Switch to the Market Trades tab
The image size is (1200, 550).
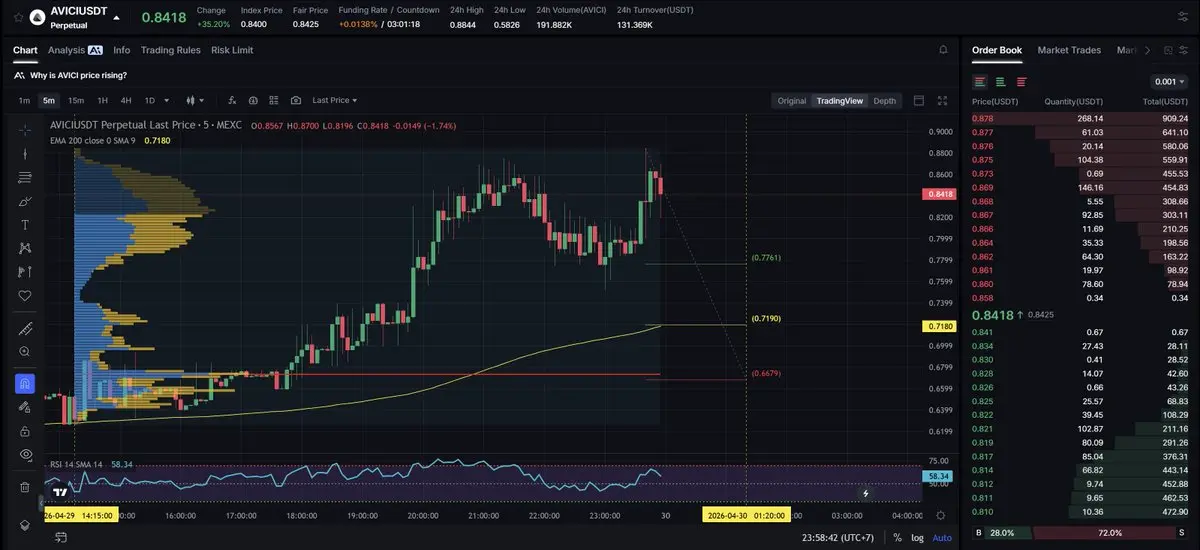pos(1069,50)
